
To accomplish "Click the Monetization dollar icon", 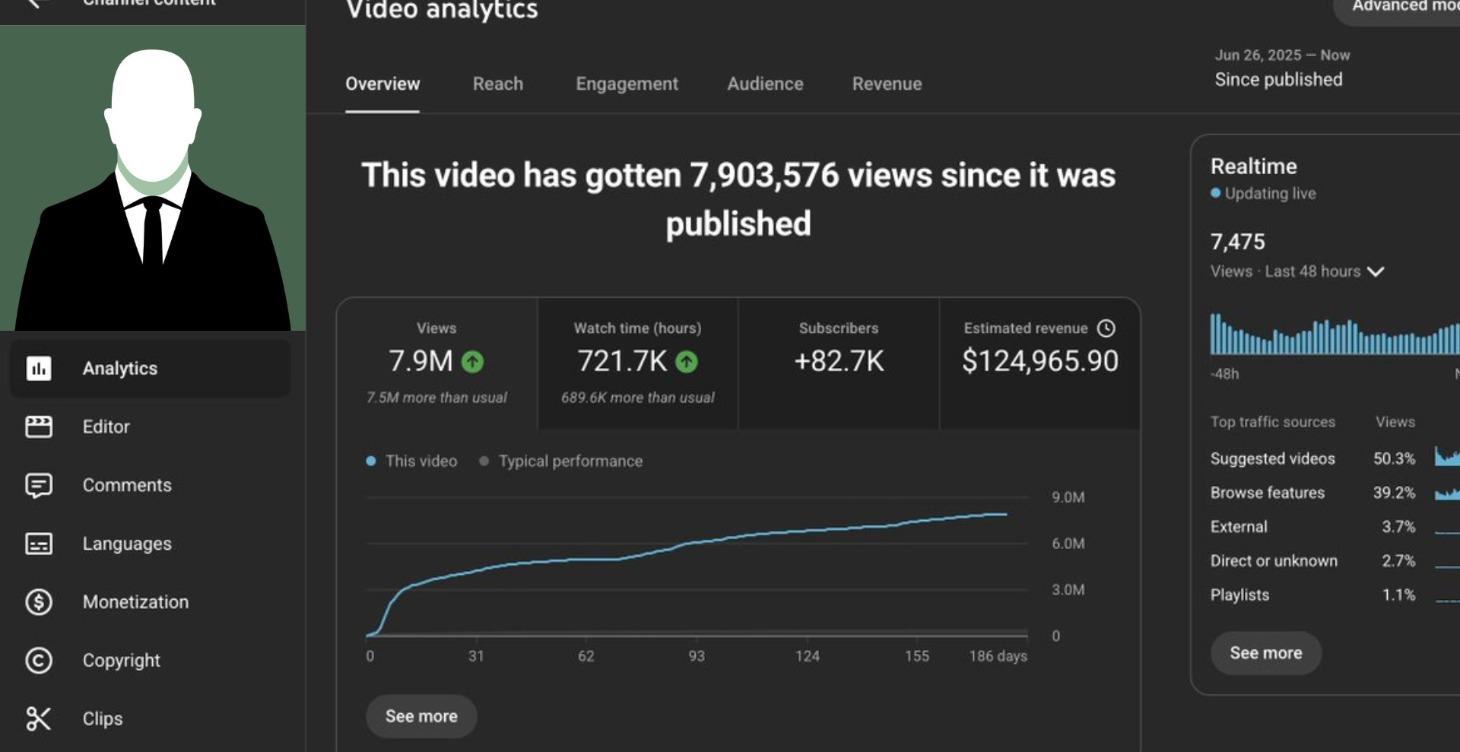I will 39,602.
